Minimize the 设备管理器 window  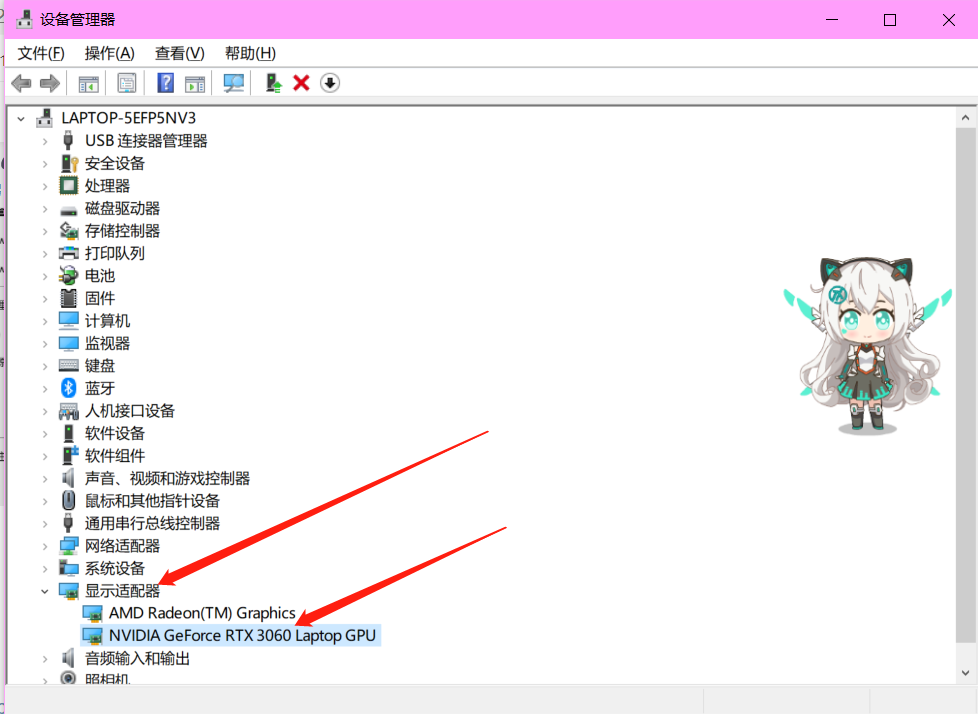pyautogui.click(x=832, y=20)
